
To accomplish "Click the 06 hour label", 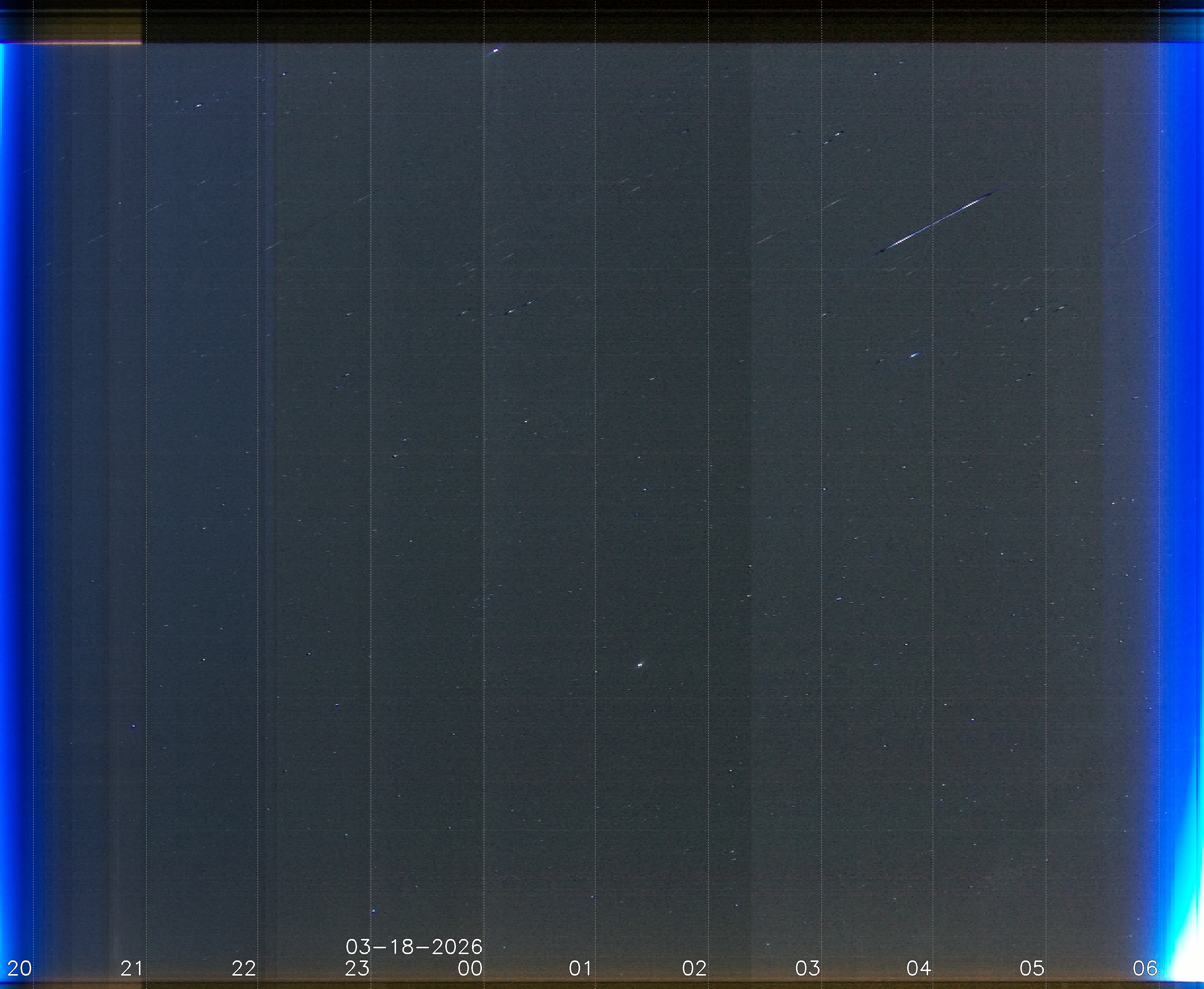I will point(1145,968).
